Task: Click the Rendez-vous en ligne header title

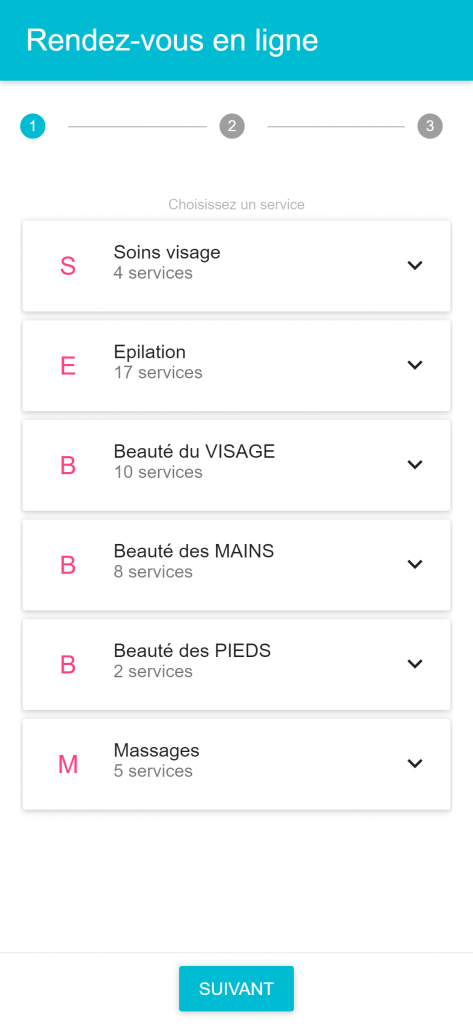Action: click(172, 40)
